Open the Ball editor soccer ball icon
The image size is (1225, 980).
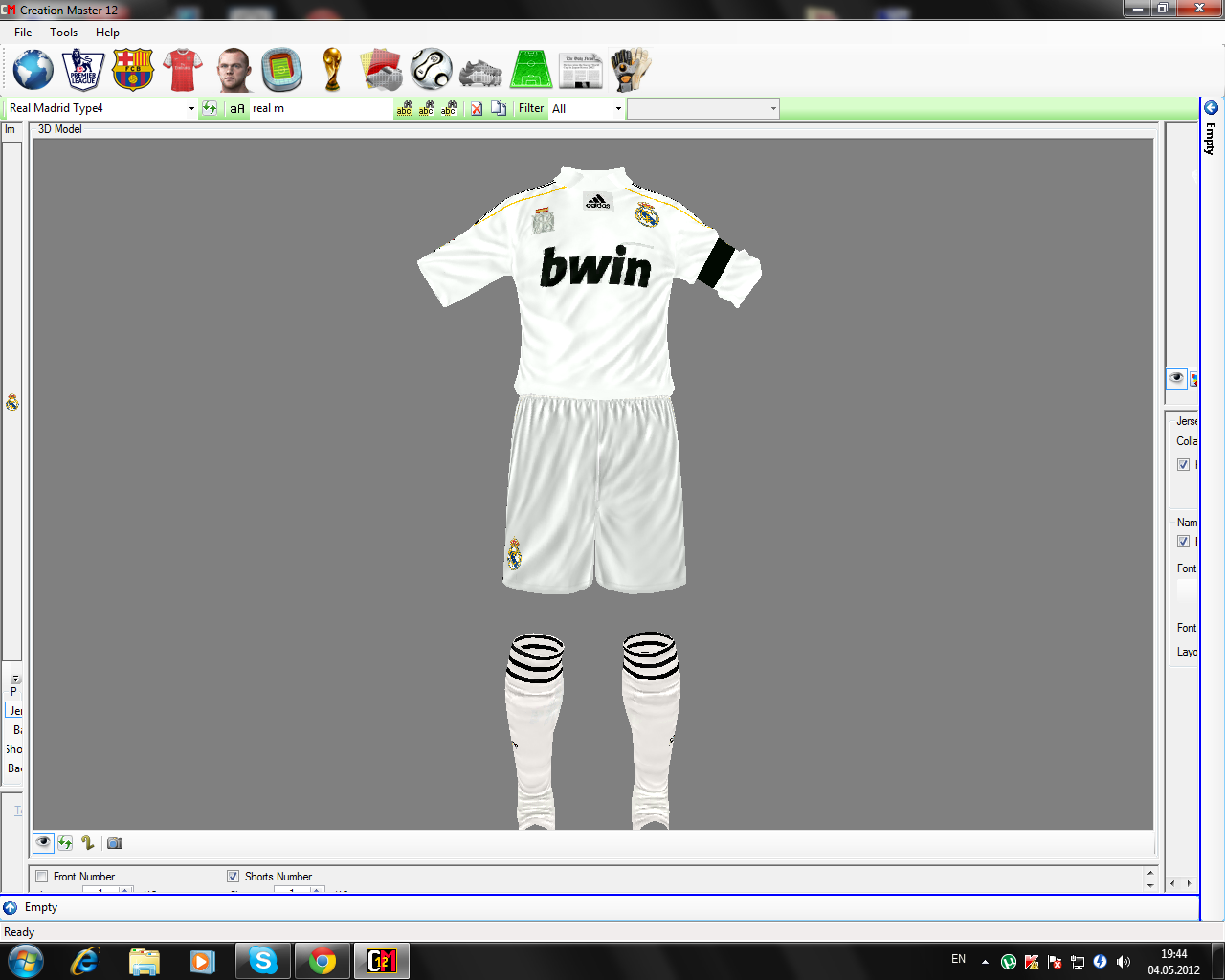click(x=432, y=70)
